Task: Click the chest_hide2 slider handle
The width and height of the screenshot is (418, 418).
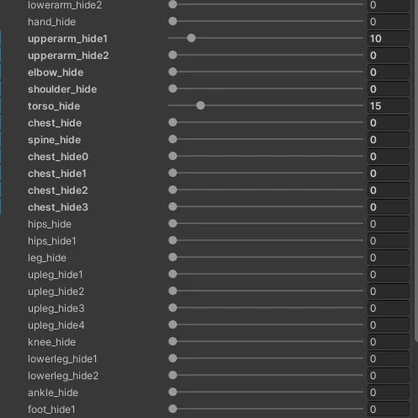Action: [173, 190]
